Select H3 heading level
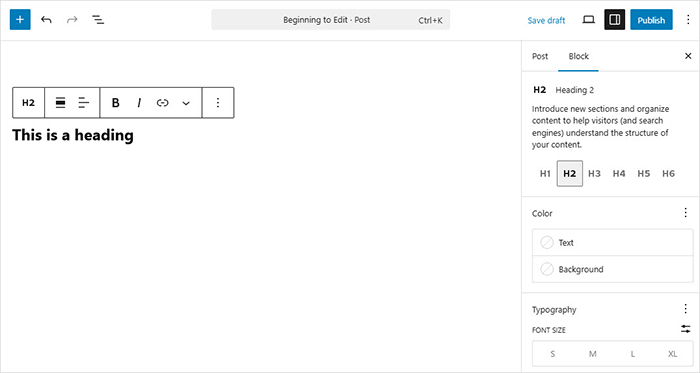Viewport: 700px width, 373px height. [x=594, y=174]
